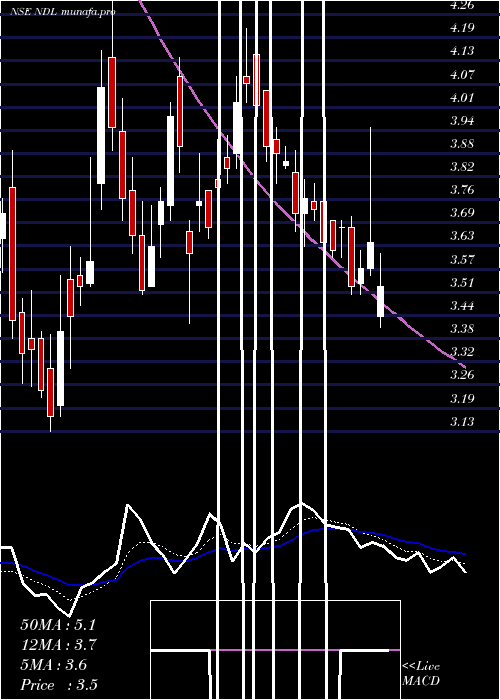
Task: Click the NSE NDL munafa.pro title text
Action: [63, 12]
